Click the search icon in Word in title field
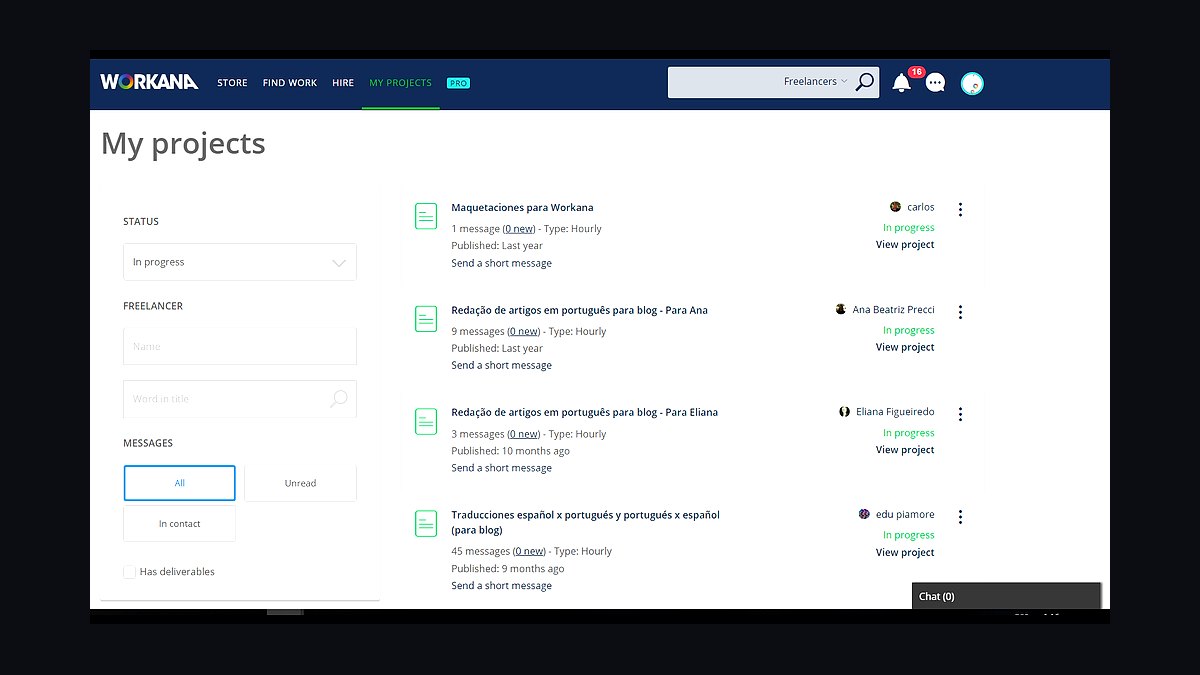The width and height of the screenshot is (1200, 675). pos(339,398)
